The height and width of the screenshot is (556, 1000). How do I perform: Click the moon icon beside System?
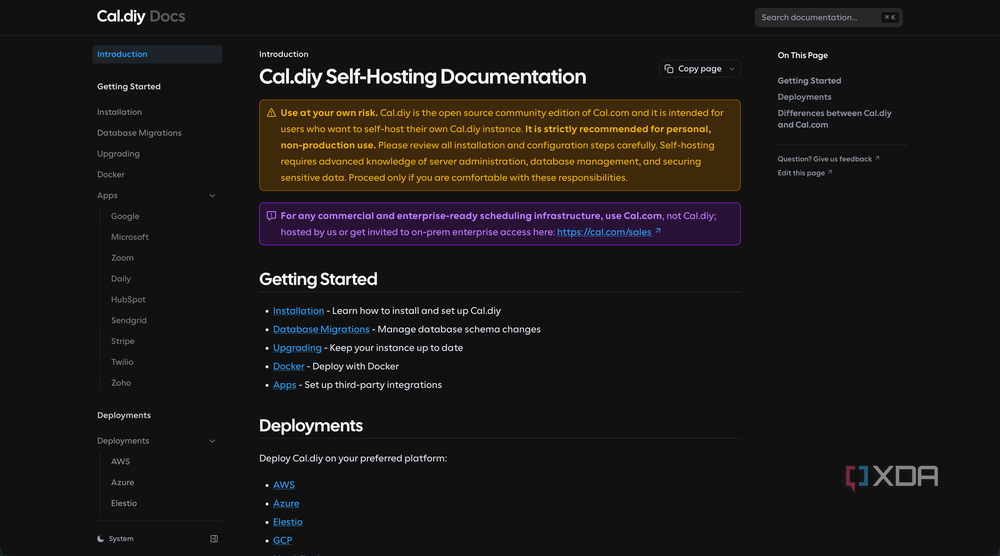click(100, 539)
